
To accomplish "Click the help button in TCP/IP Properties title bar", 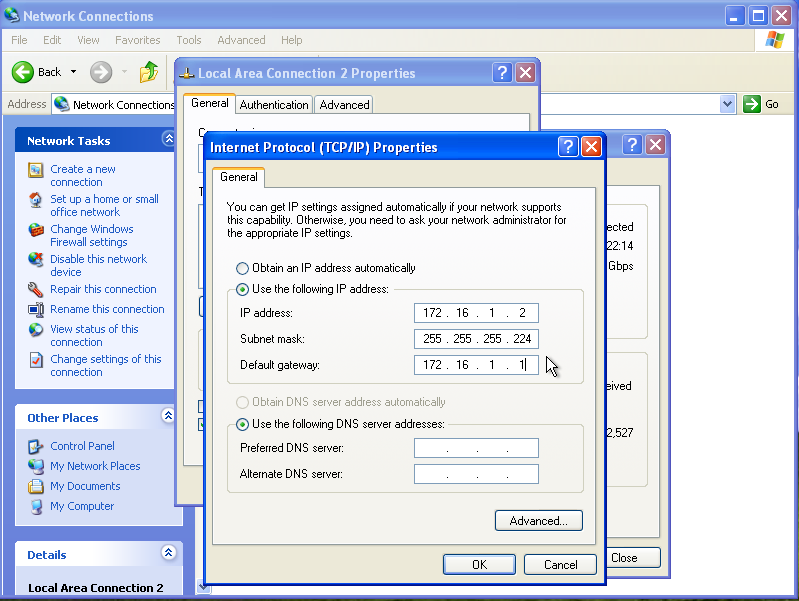I will [568, 147].
